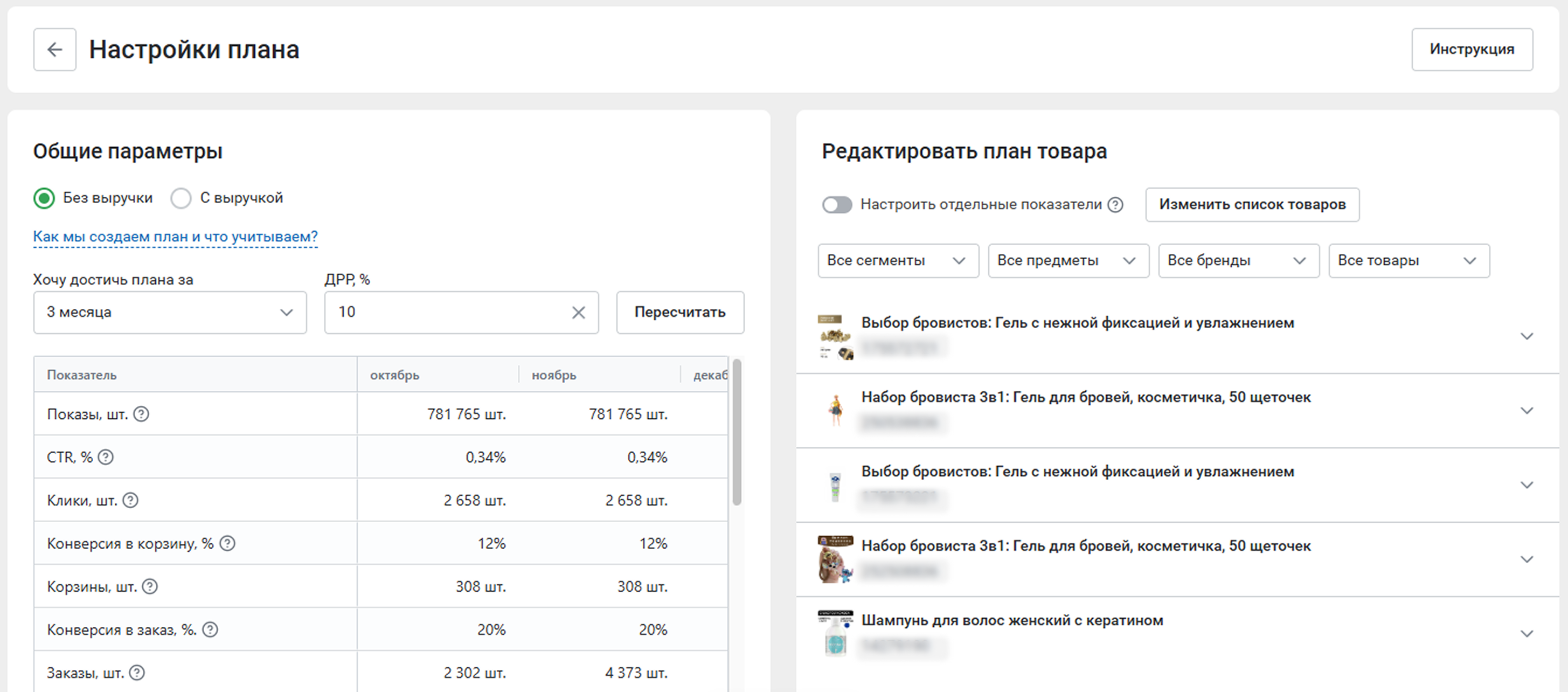Click help icon beside Корзины, шт.
Image resolution: width=1568 pixels, height=692 pixels.
pos(150,587)
